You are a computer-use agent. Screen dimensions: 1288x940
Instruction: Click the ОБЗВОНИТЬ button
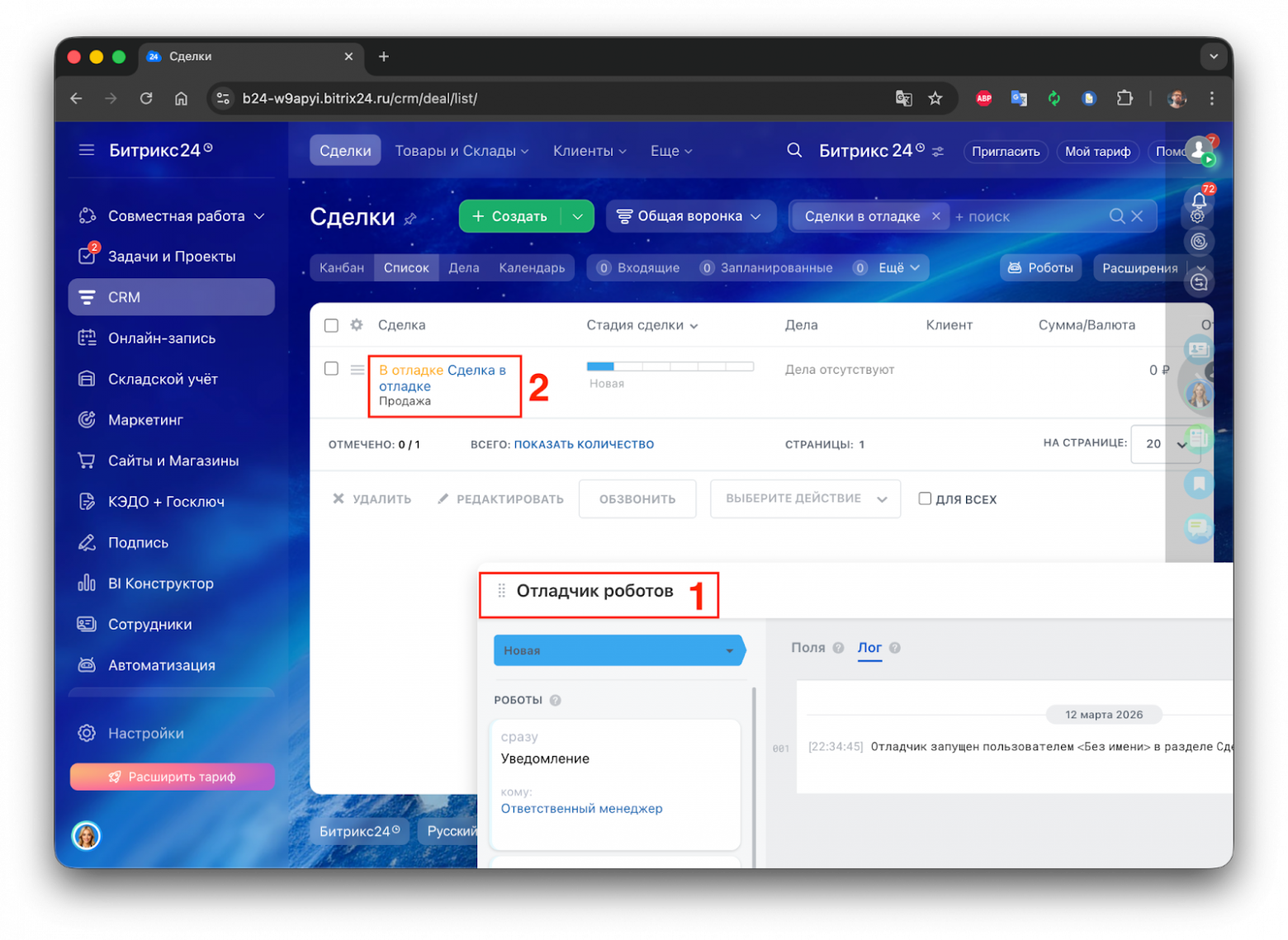coord(637,498)
